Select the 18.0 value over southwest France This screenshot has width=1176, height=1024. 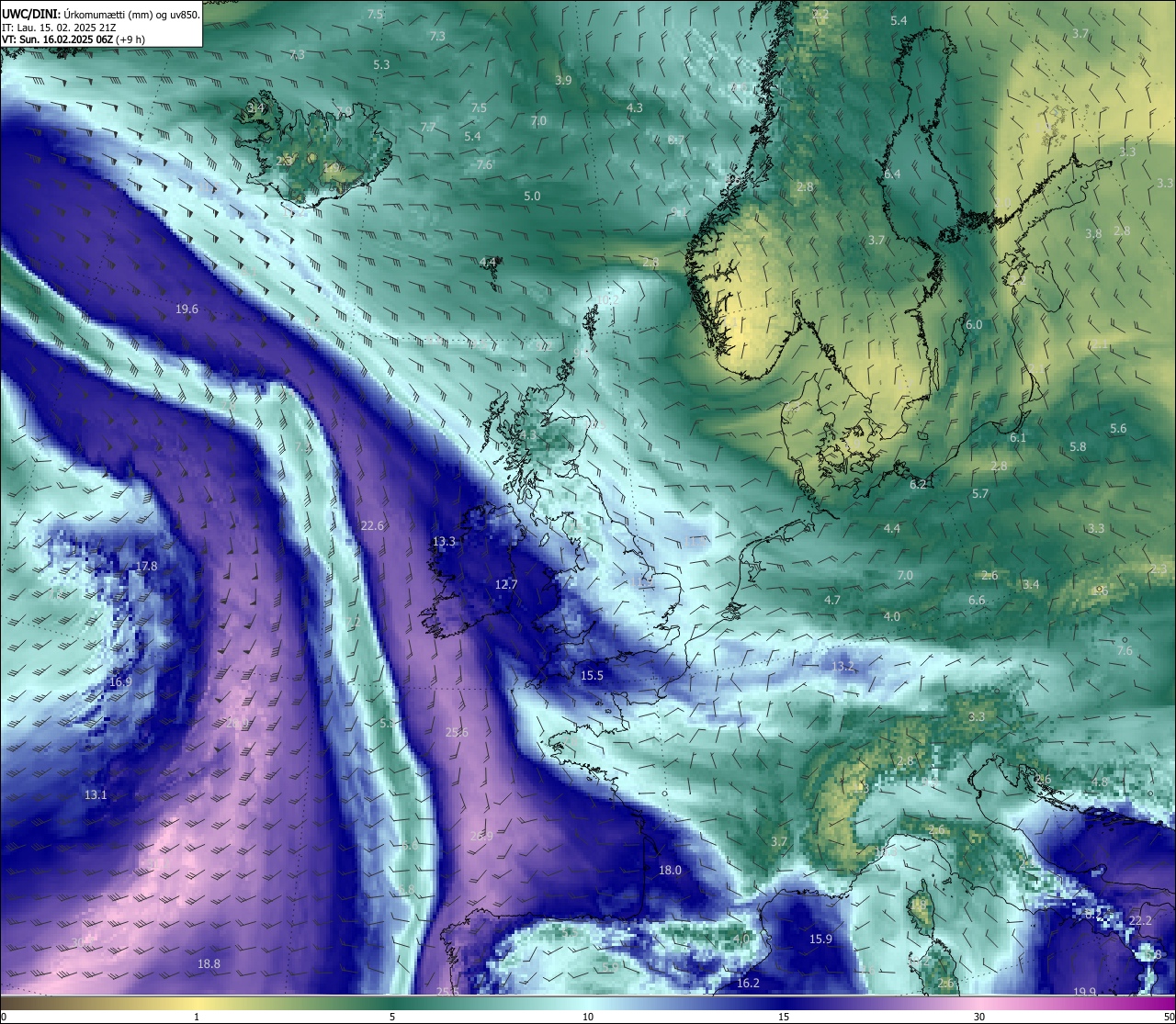(670, 870)
